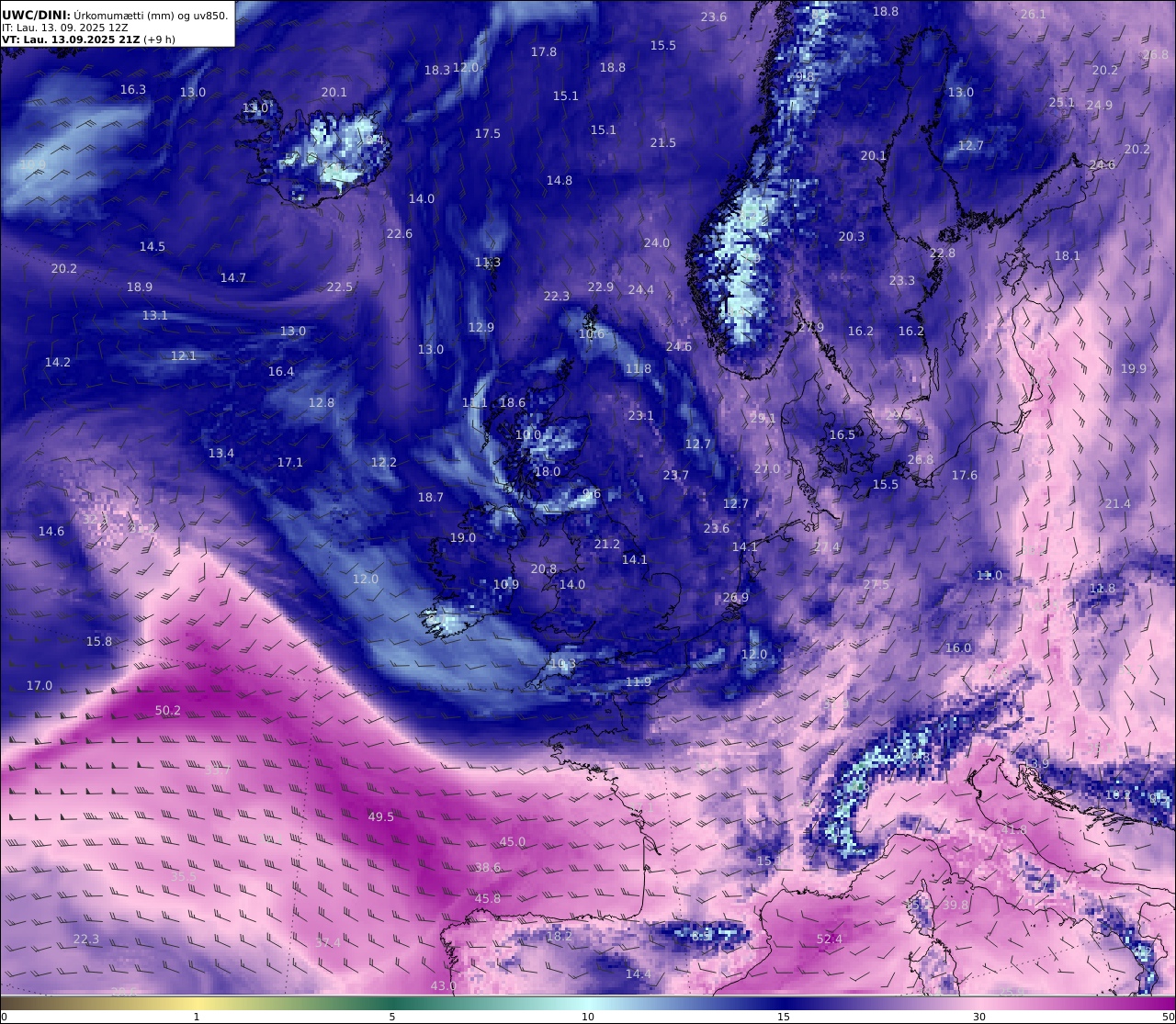Viewport: 1176px width, 1024px height.
Task: Click the 22.5 value south of Iceland
Action: coord(340,287)
